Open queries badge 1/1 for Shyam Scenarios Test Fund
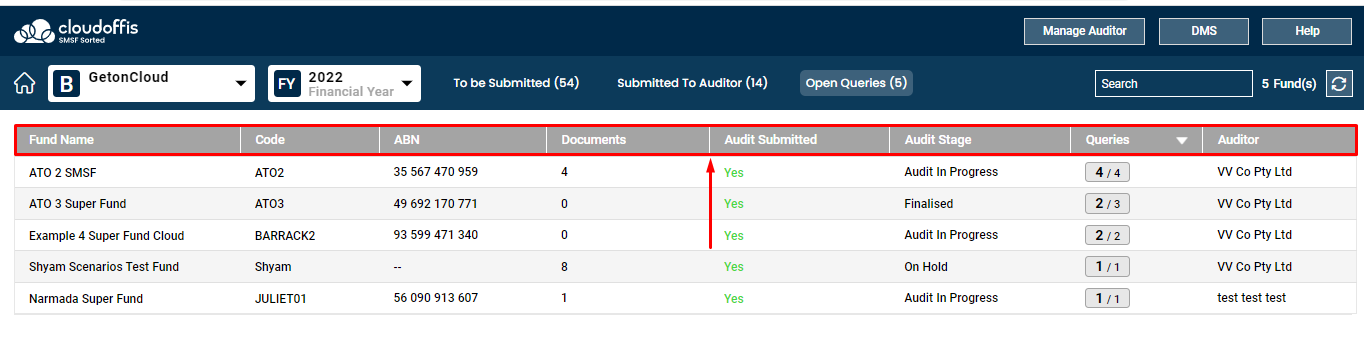 1107,267
